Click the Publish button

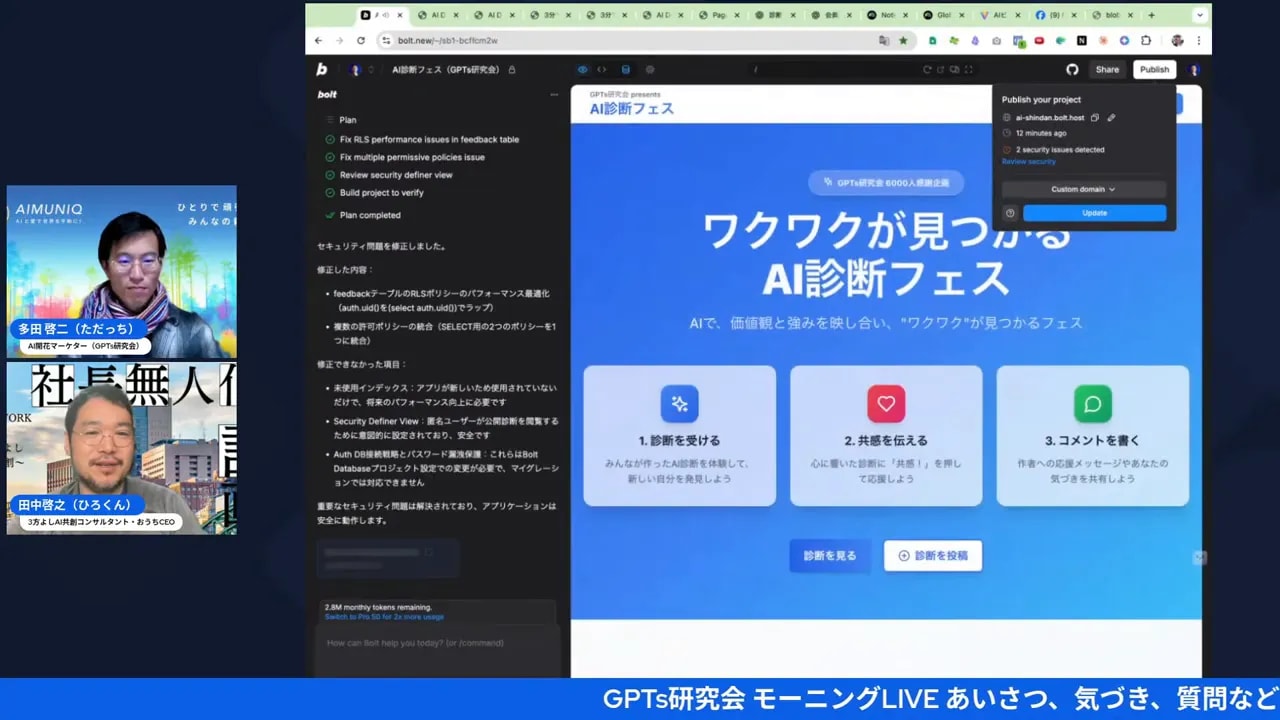coord(1154,69)
